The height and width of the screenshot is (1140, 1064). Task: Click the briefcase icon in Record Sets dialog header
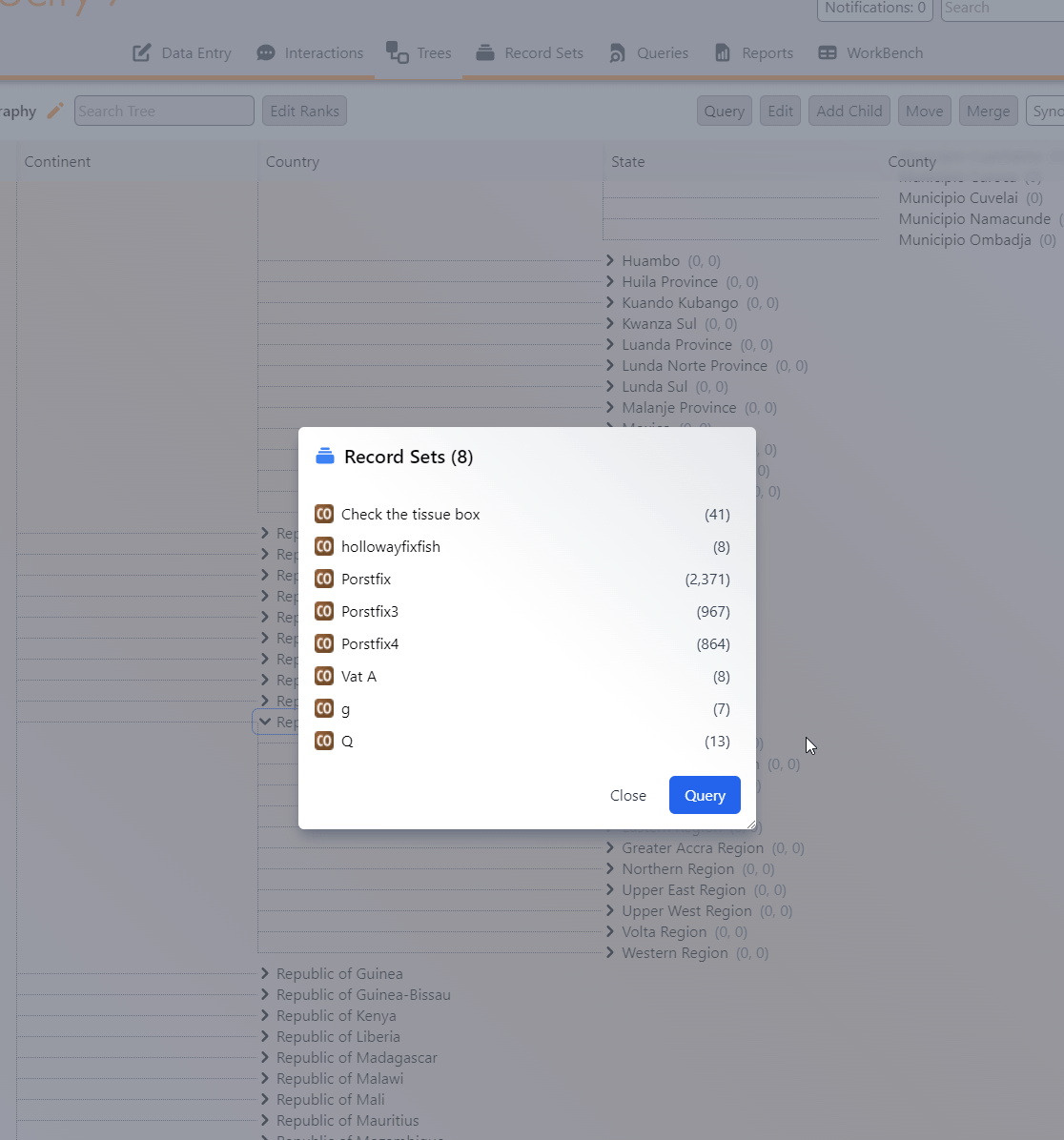[325, 456]
